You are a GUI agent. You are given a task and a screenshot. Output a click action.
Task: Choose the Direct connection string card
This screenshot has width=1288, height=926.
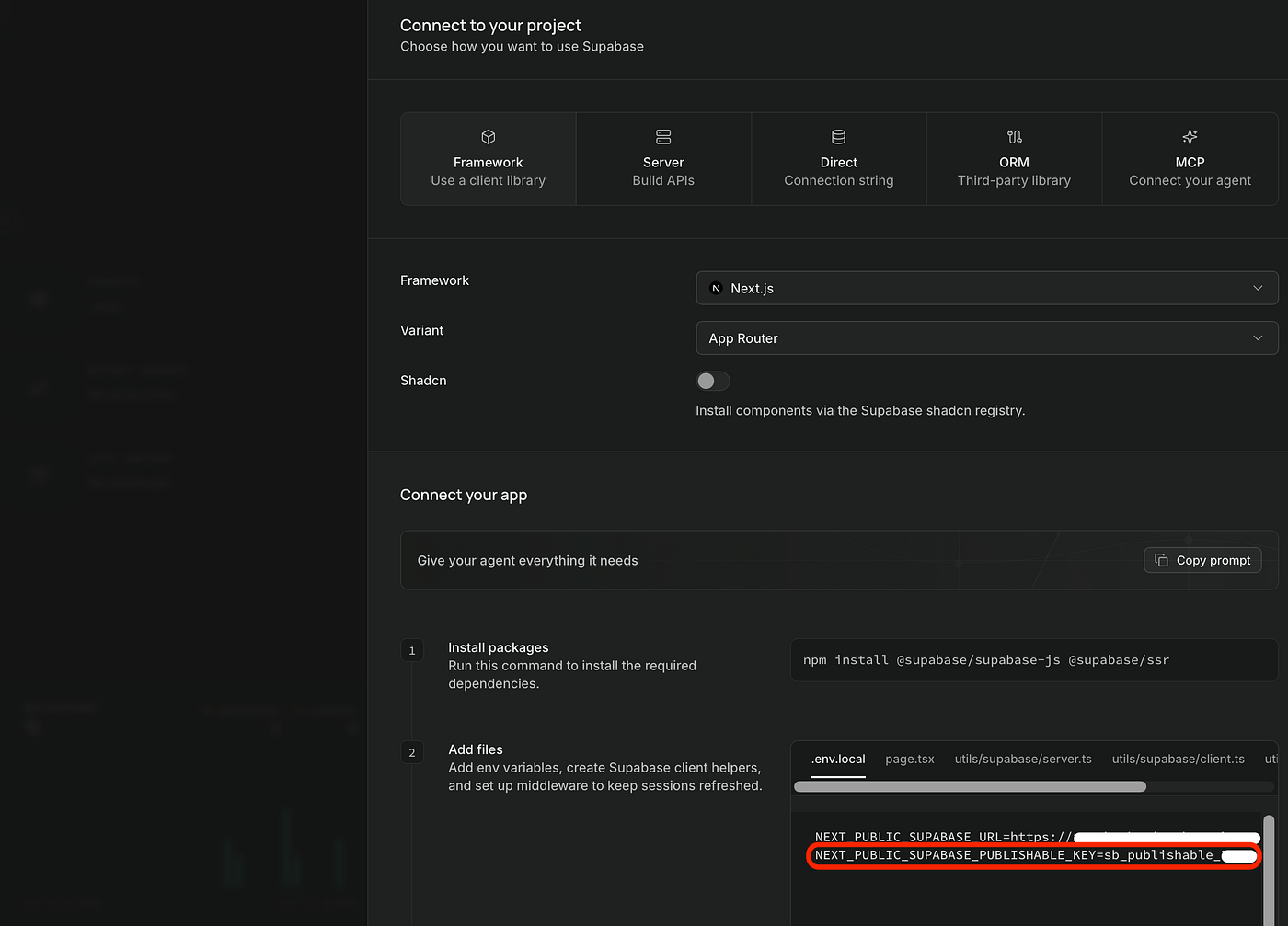(x=839, y=159)
